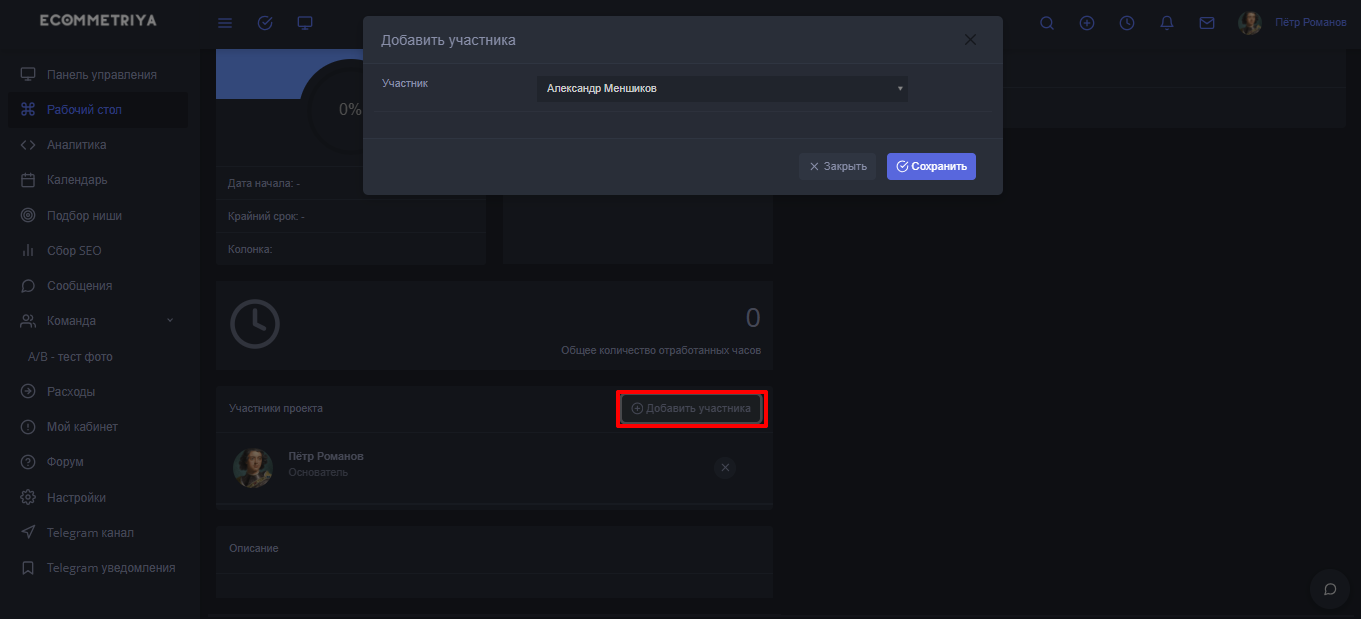
Task: Click the Добавить участника button
Action: tap(691, 408)
